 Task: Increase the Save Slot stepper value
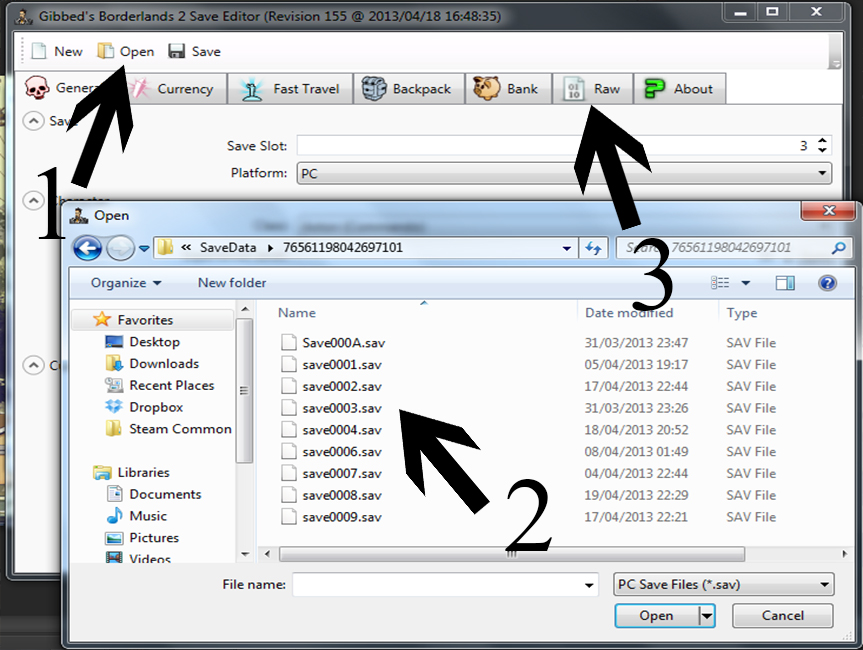(822, 141)
